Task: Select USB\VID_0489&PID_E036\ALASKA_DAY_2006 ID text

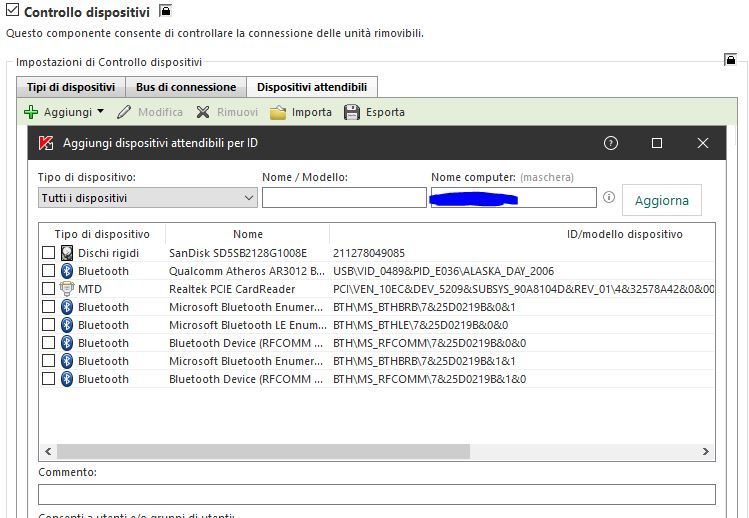Action: pos(443,271)
